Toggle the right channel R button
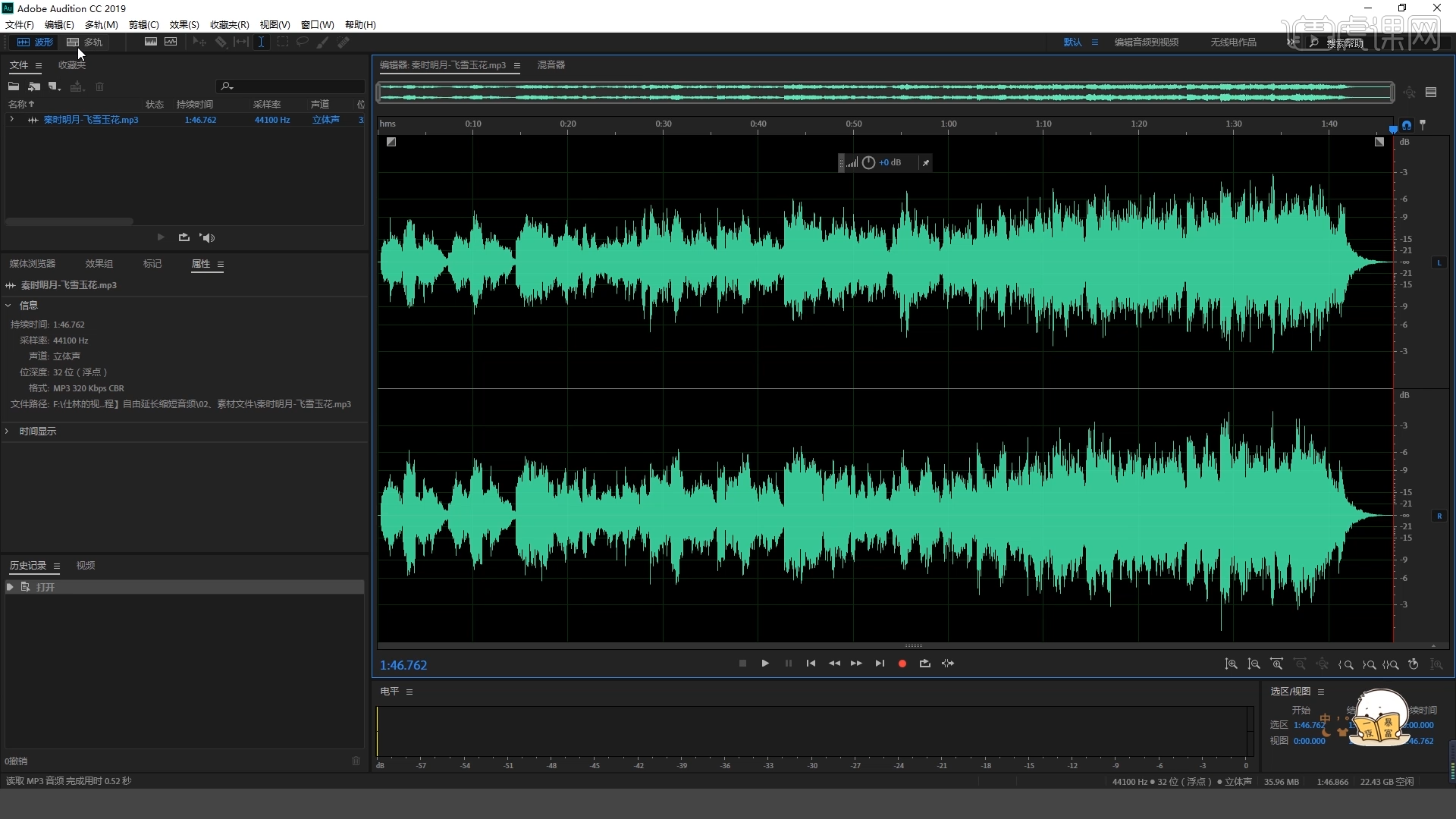Image resolution: width=1456 pixels, height=819 pixels. pos(1439,516)
